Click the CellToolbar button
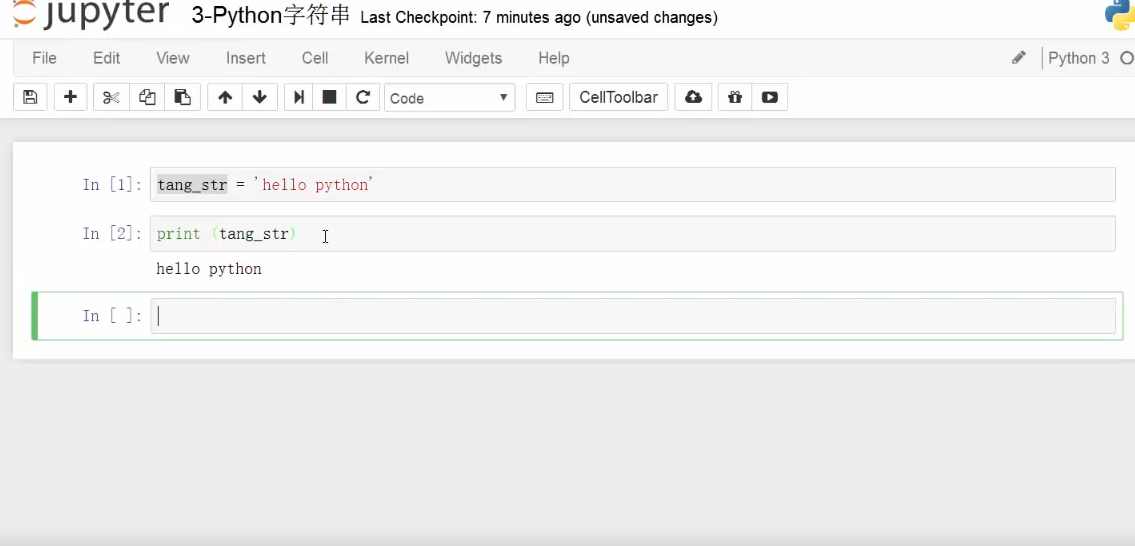The width and height of the screenshot is (1135, 546). click(618, 97)
